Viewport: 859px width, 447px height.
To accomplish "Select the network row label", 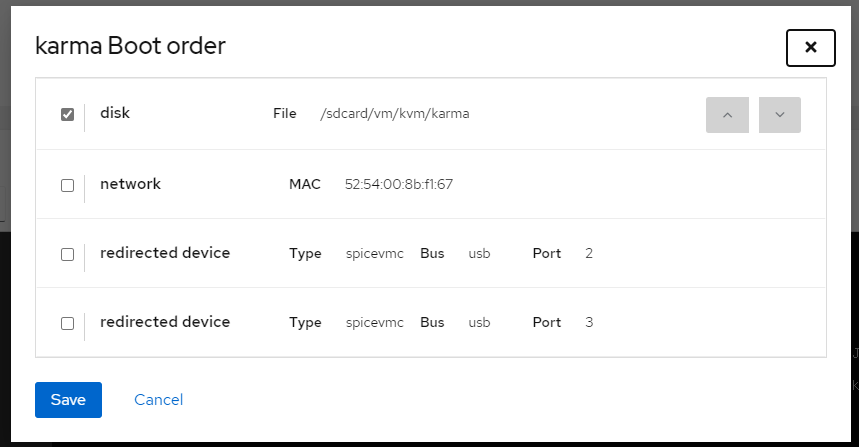I will [130, 184].
